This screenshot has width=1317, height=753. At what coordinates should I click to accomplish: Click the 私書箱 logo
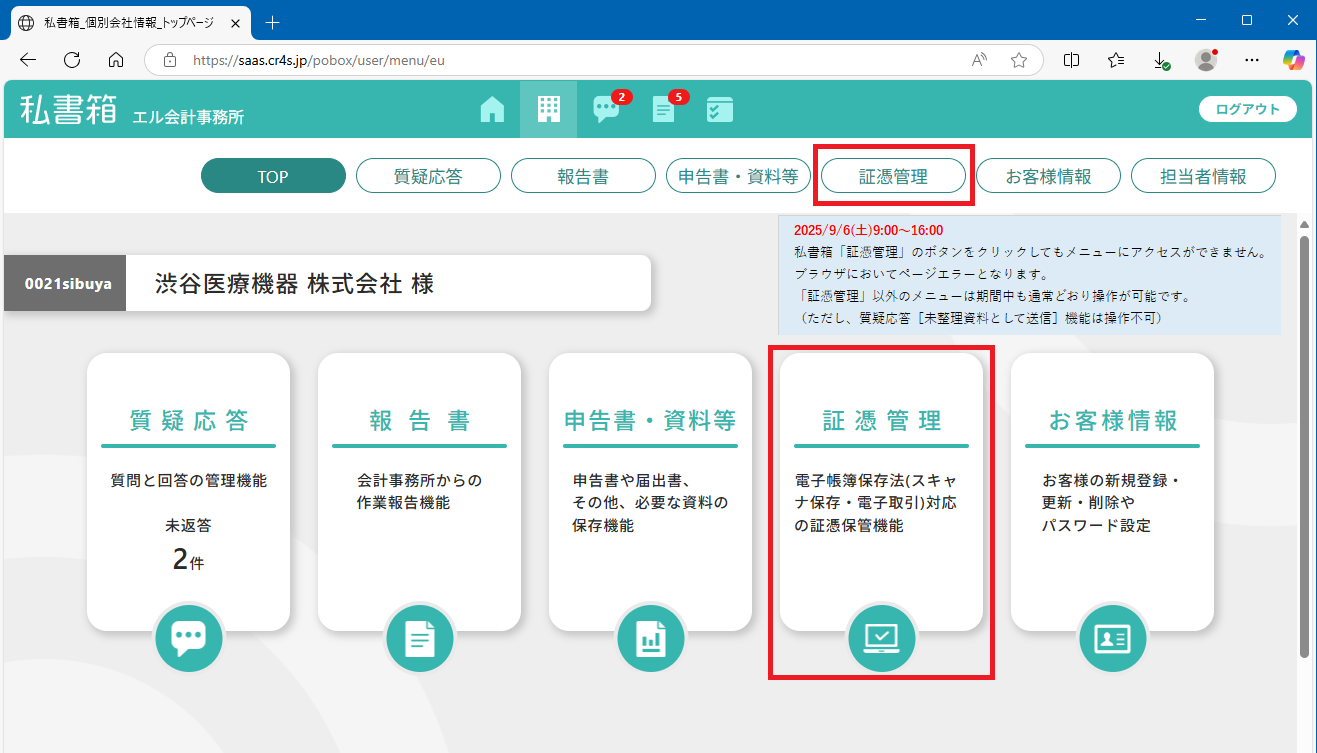[69, 109]
